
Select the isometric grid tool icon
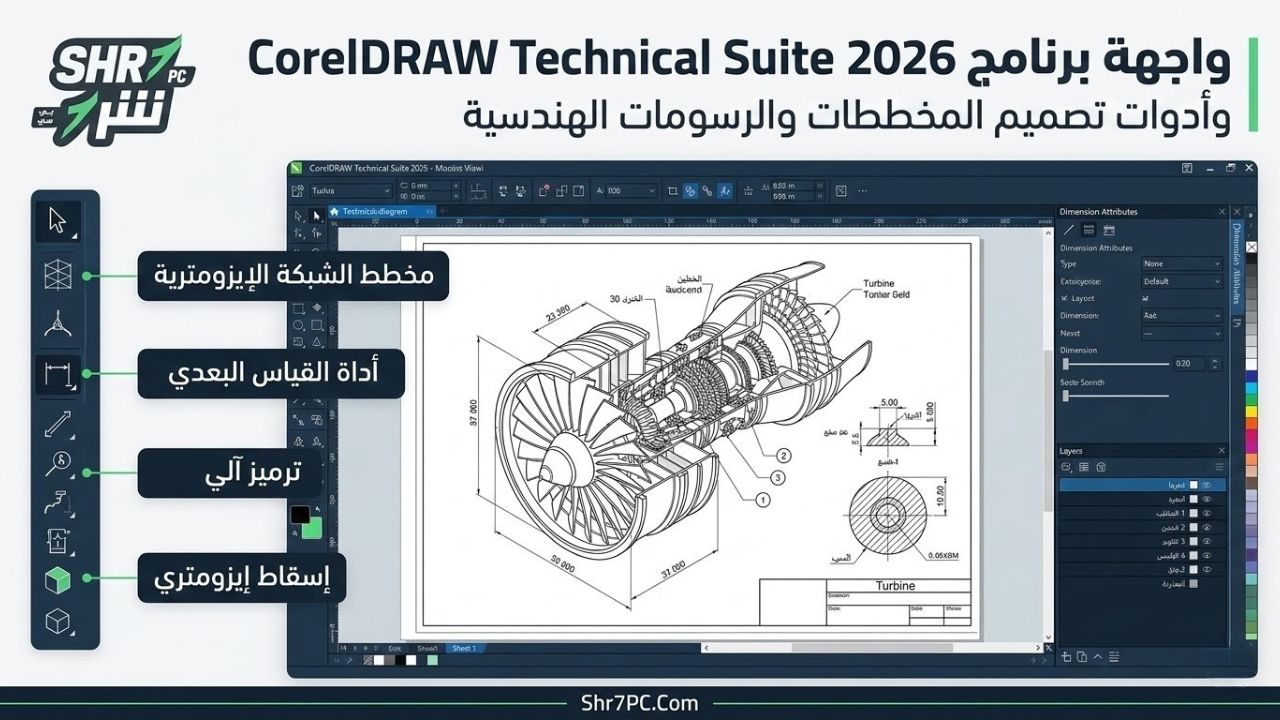point(58,275)
